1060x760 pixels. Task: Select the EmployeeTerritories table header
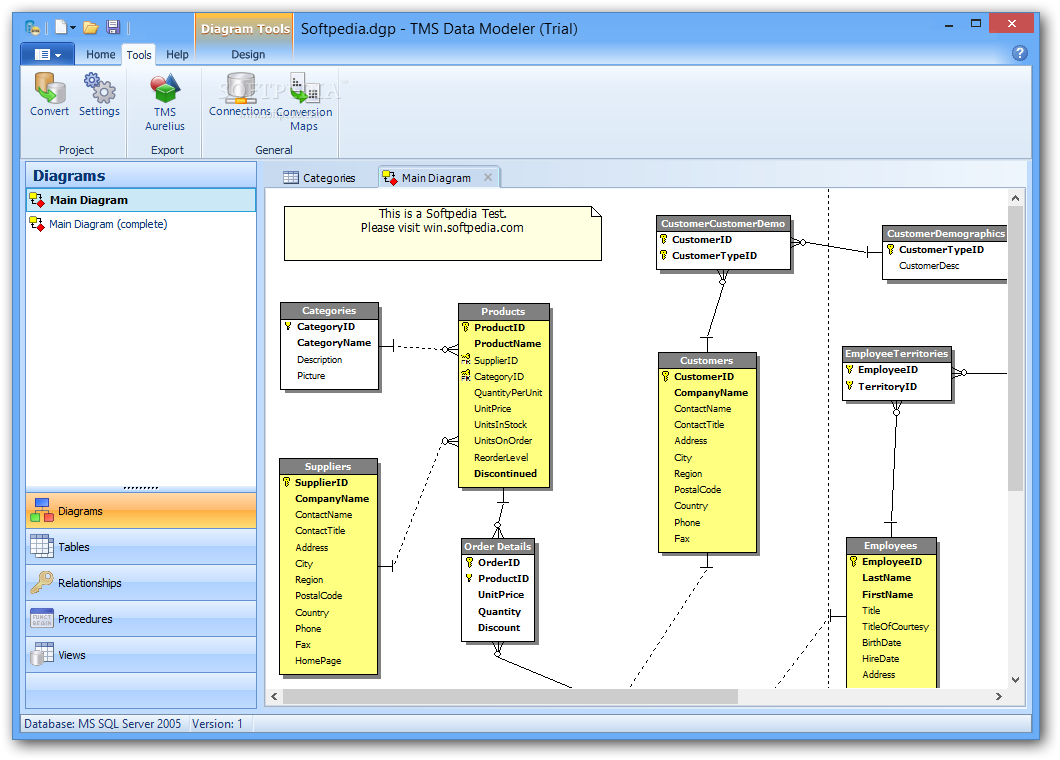[x=896, y=354]
